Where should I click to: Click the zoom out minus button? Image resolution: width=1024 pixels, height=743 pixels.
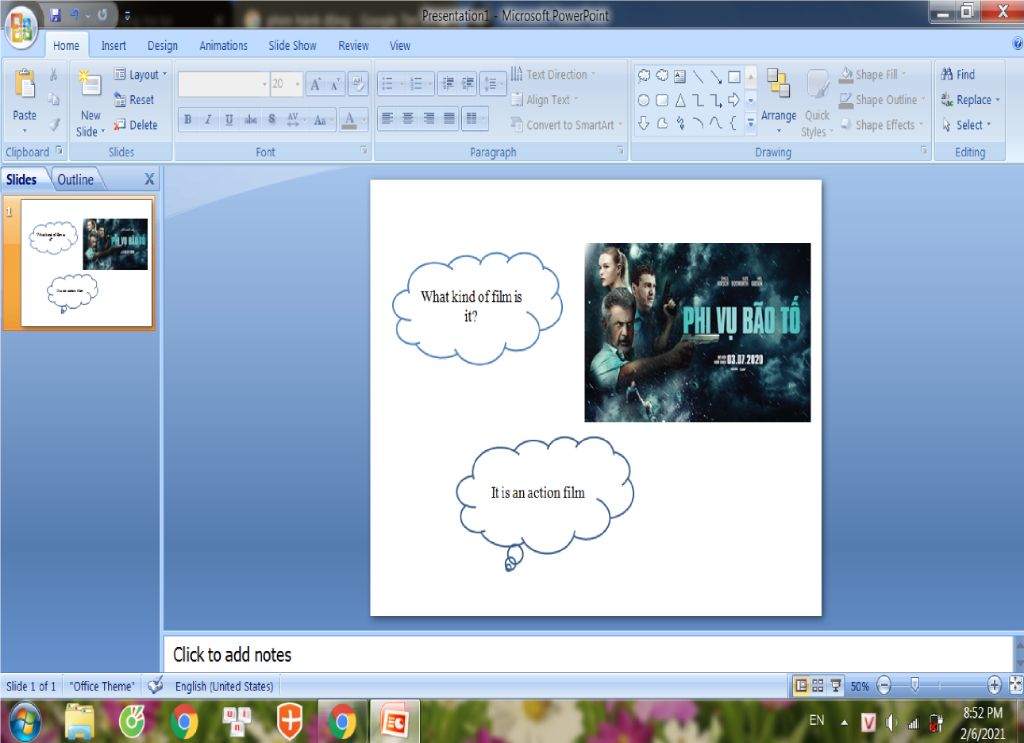coord(884,686)
